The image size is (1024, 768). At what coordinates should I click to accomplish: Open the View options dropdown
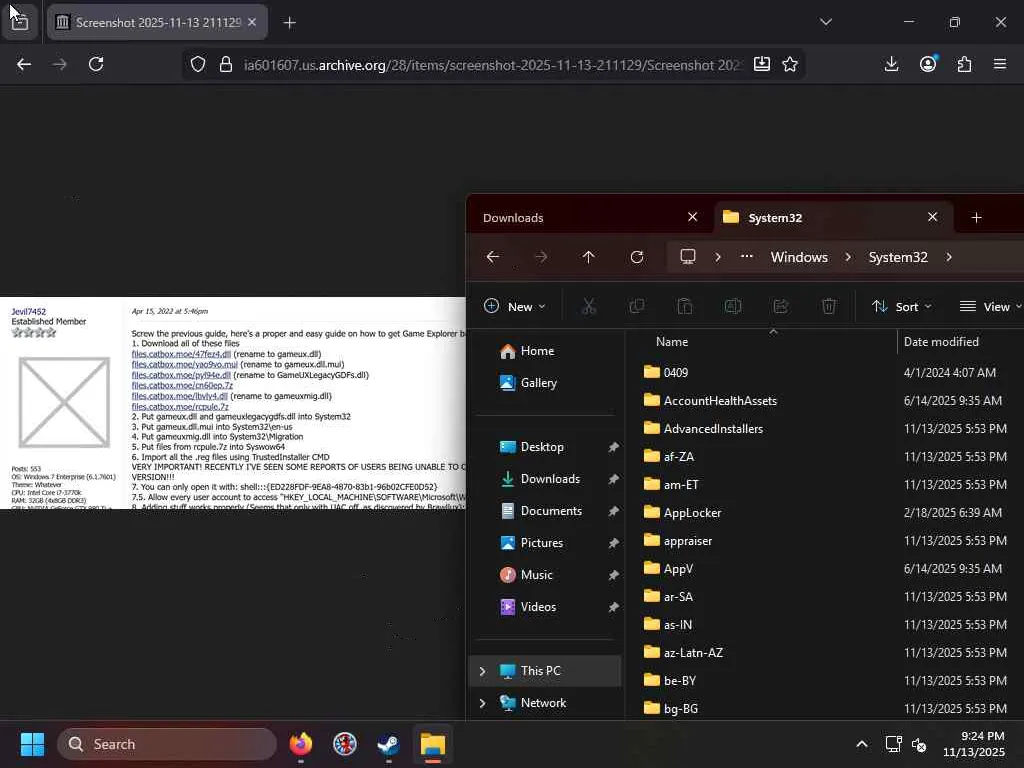[990, 306]
